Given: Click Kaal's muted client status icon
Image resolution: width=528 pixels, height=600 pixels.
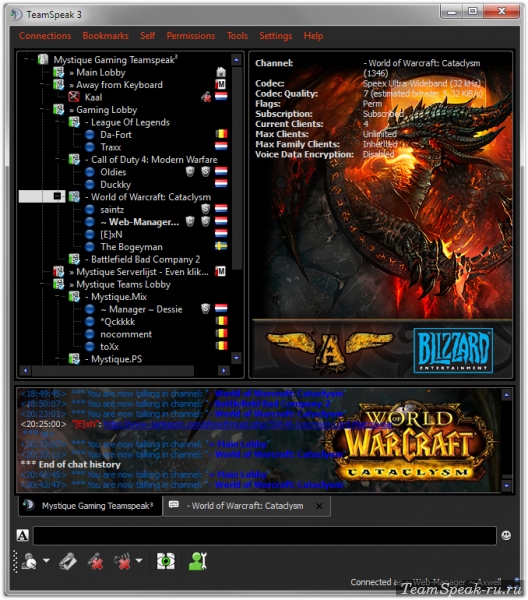Looking at the screenshot, I should [x=73, y=96].
